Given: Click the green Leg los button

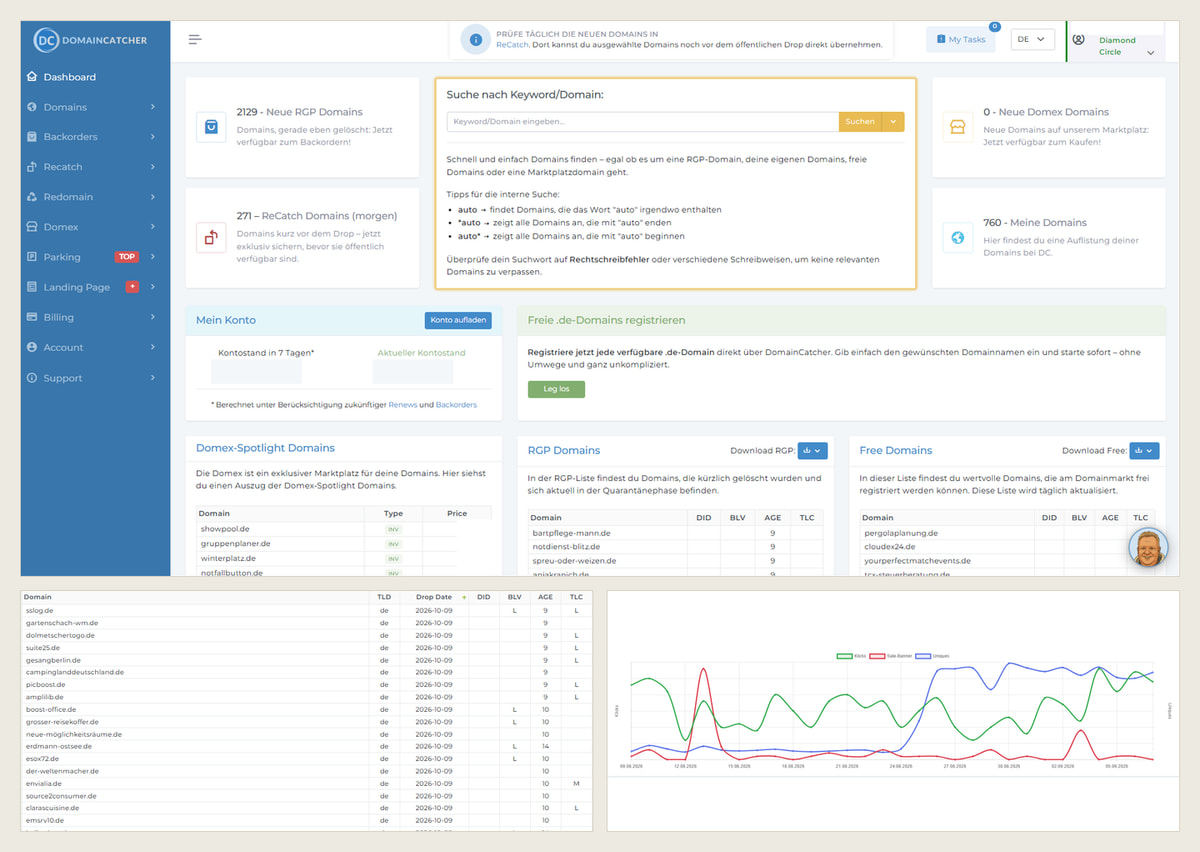Looking at the screenshot, I should coord(556,389).
